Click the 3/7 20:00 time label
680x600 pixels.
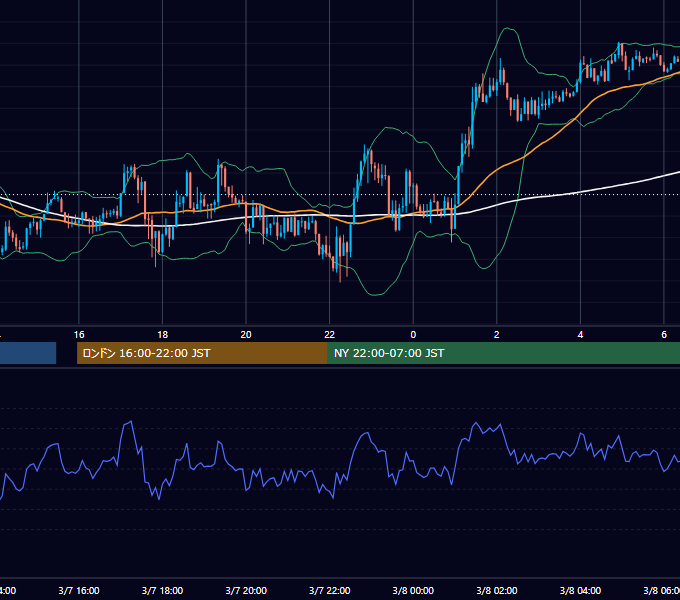pos(246,590)
